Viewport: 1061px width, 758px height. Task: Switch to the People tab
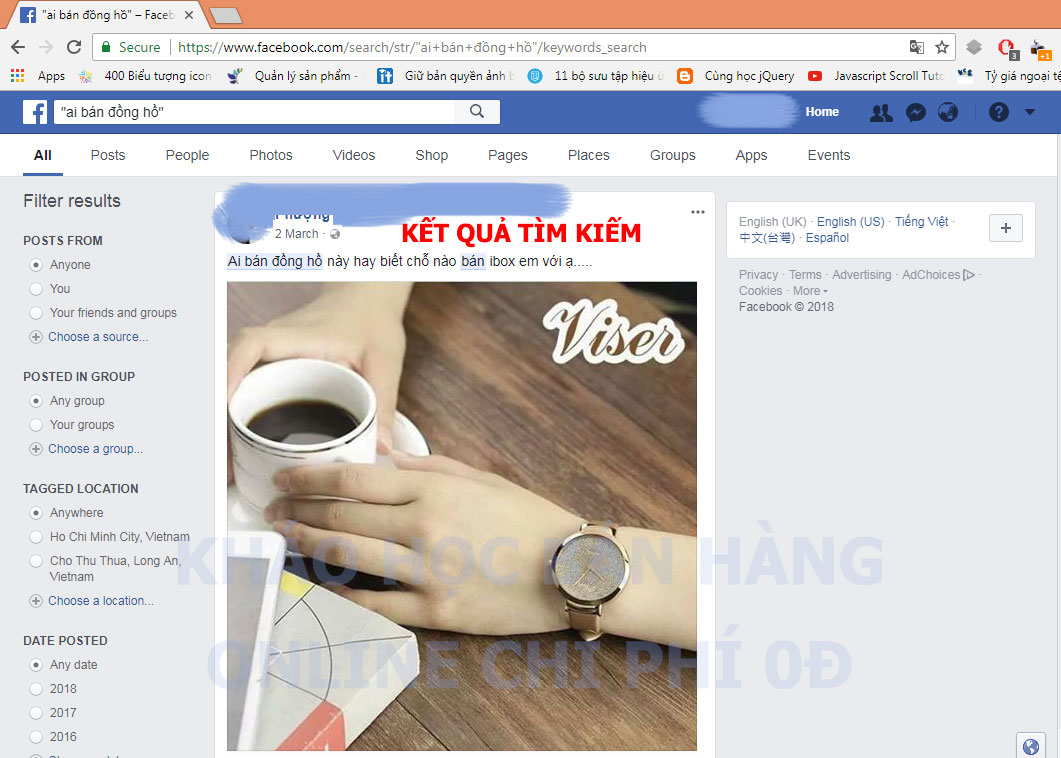(187, 155)
